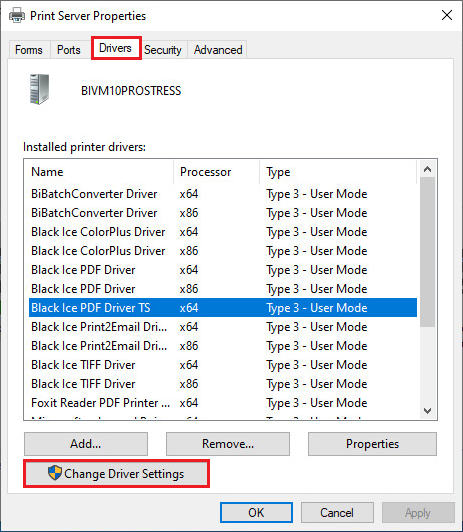Click the BIVM10PROSTRESS server icon
The width and height of the screenshot is (463, 532).
[39, 89]
